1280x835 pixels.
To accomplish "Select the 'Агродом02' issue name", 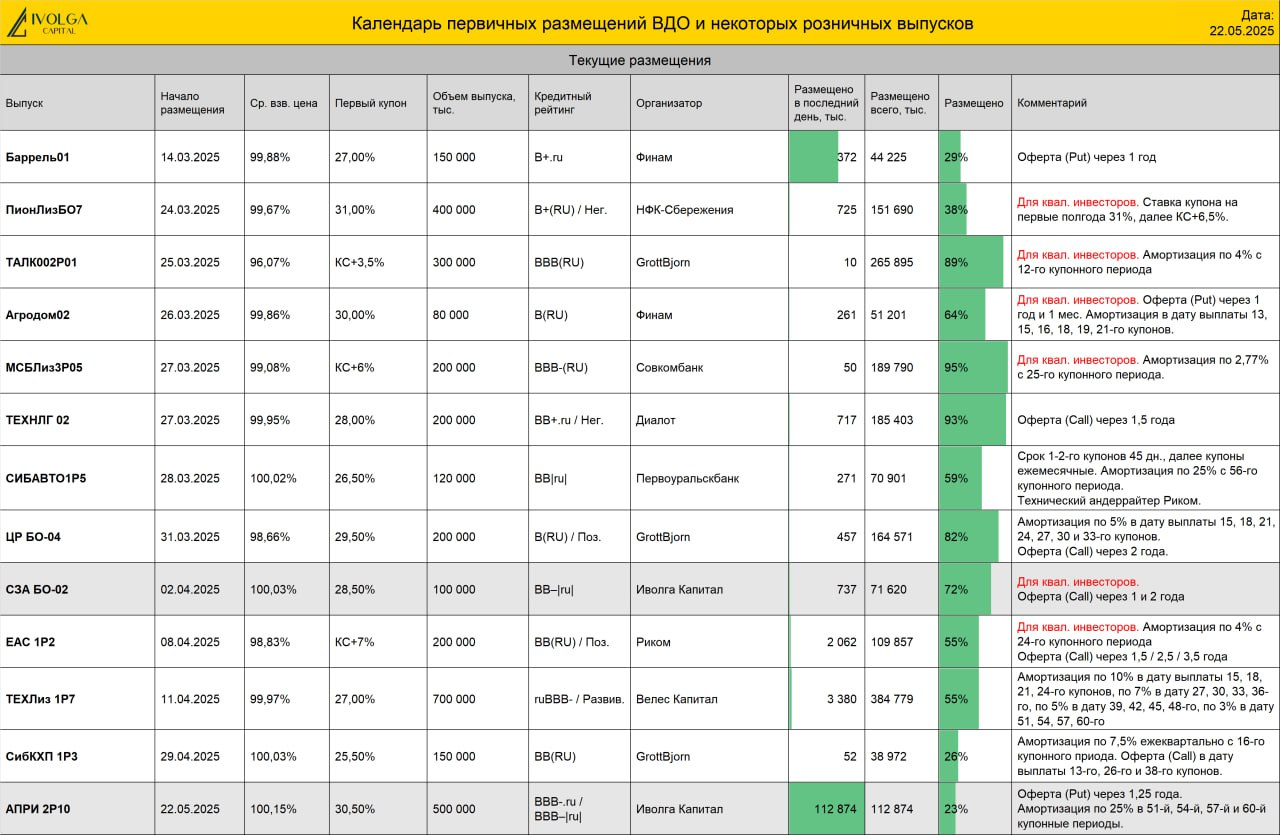I will (37, 315).
